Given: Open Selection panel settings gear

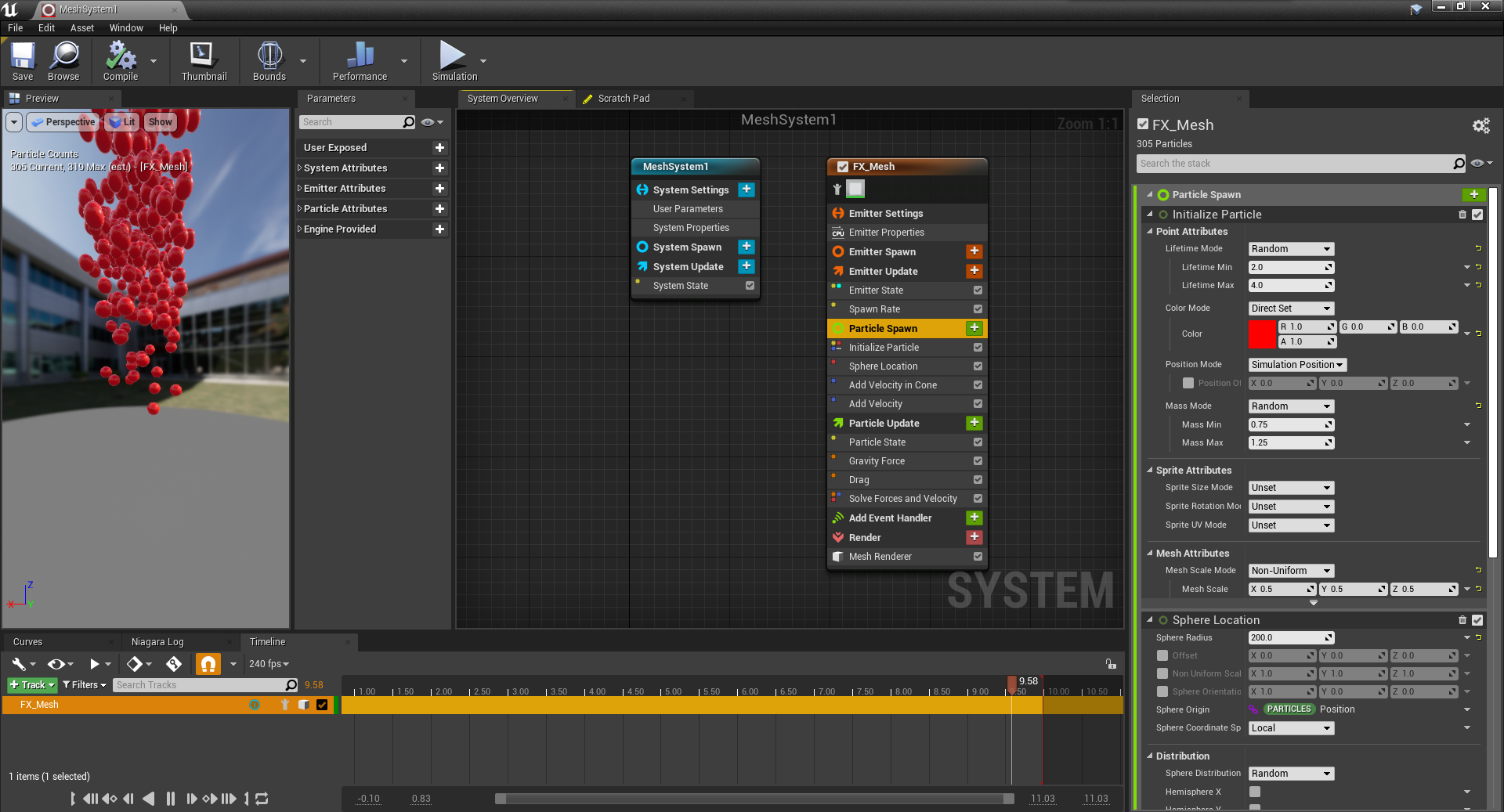Looking at the screenshot, I should point(1480,125).
